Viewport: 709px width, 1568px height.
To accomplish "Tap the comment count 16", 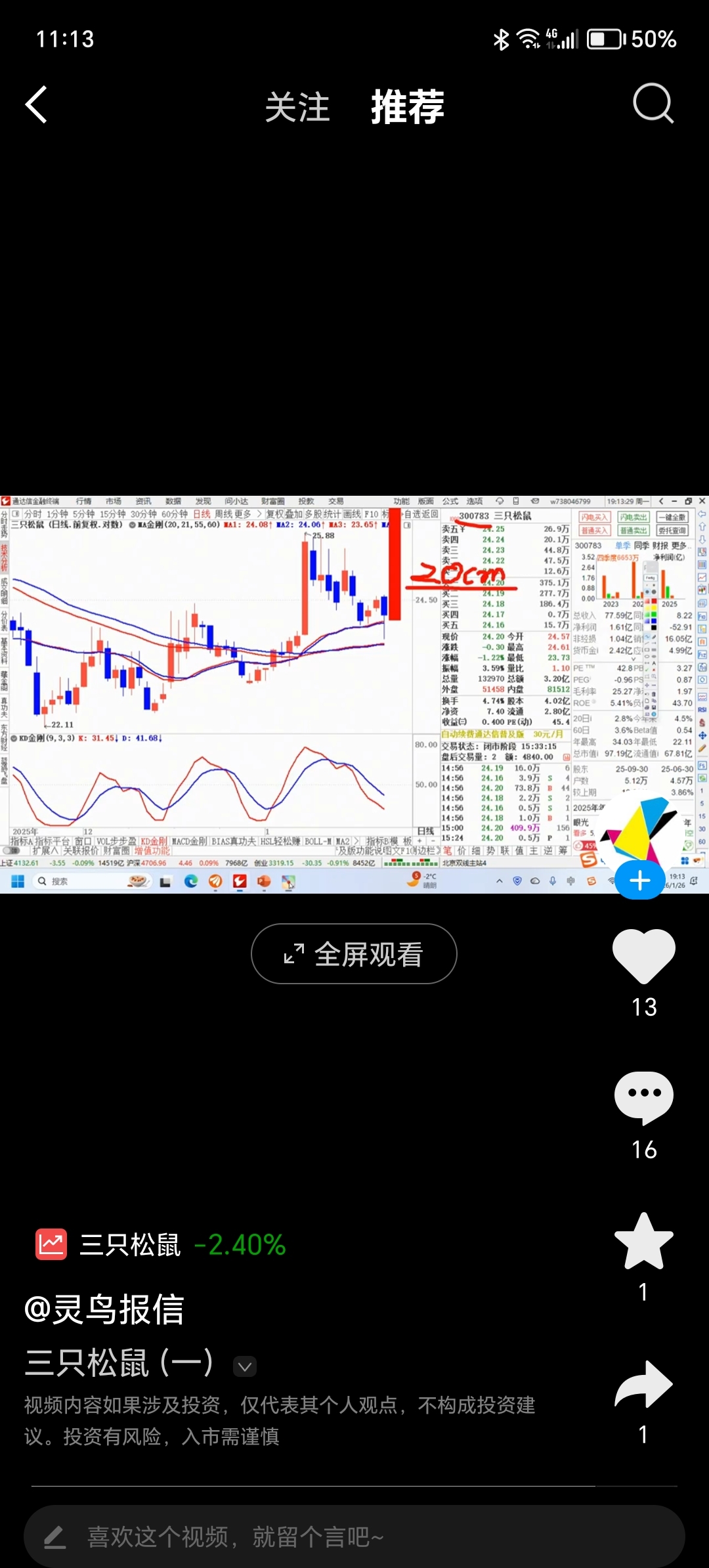I will point(644,1150).
